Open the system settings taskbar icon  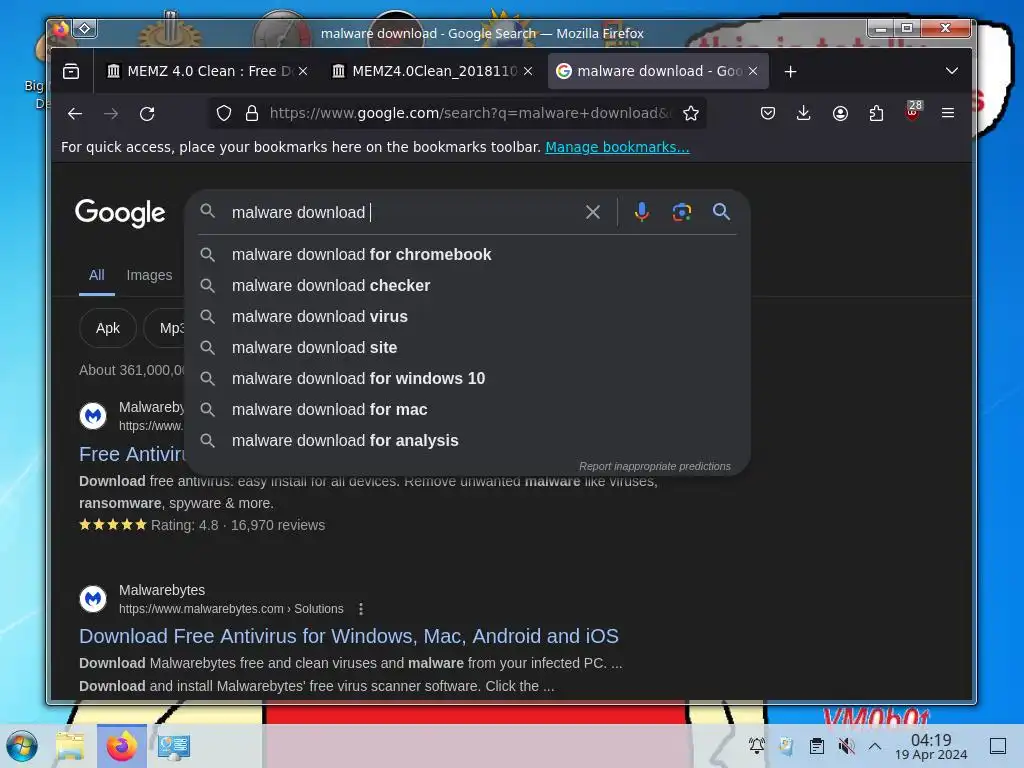click(174, 746)
